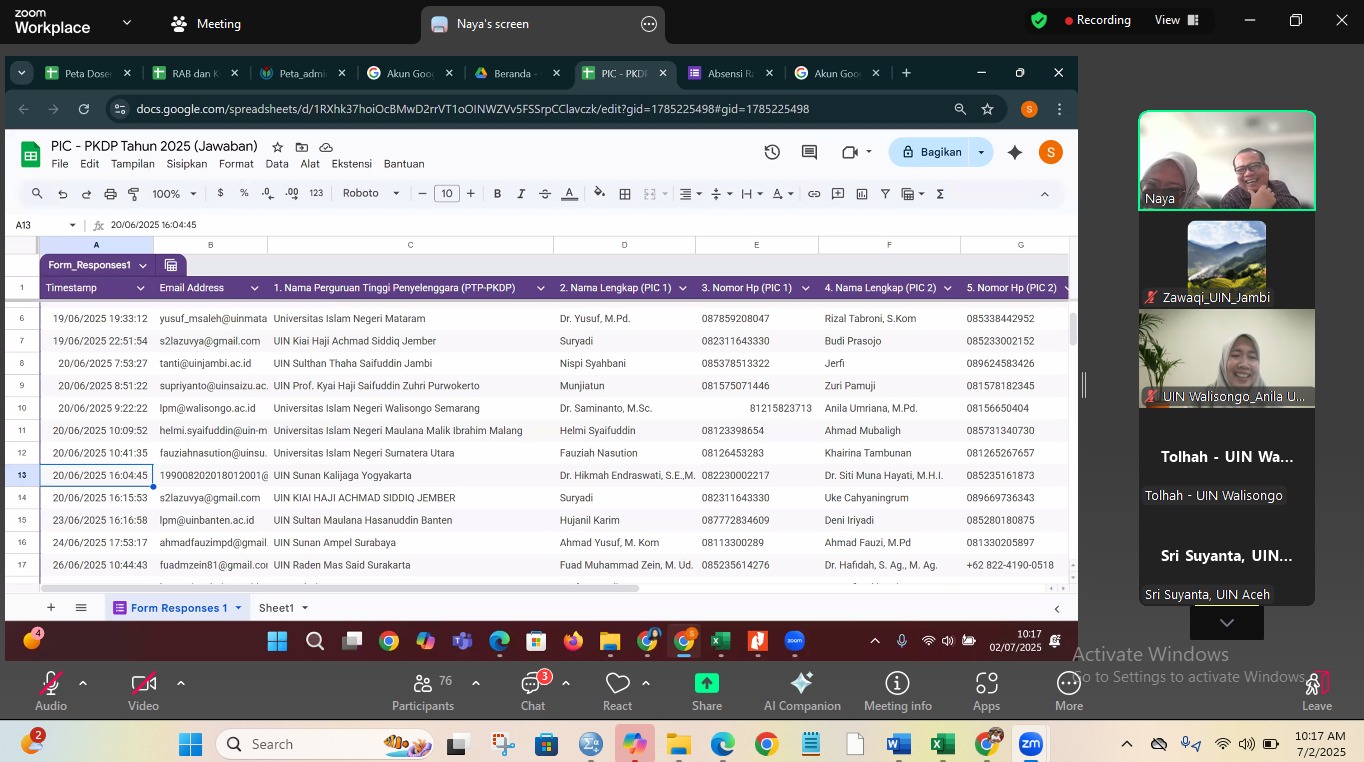Click the Insert link icon
1364x762 pixels.
(x=814, y=194)
